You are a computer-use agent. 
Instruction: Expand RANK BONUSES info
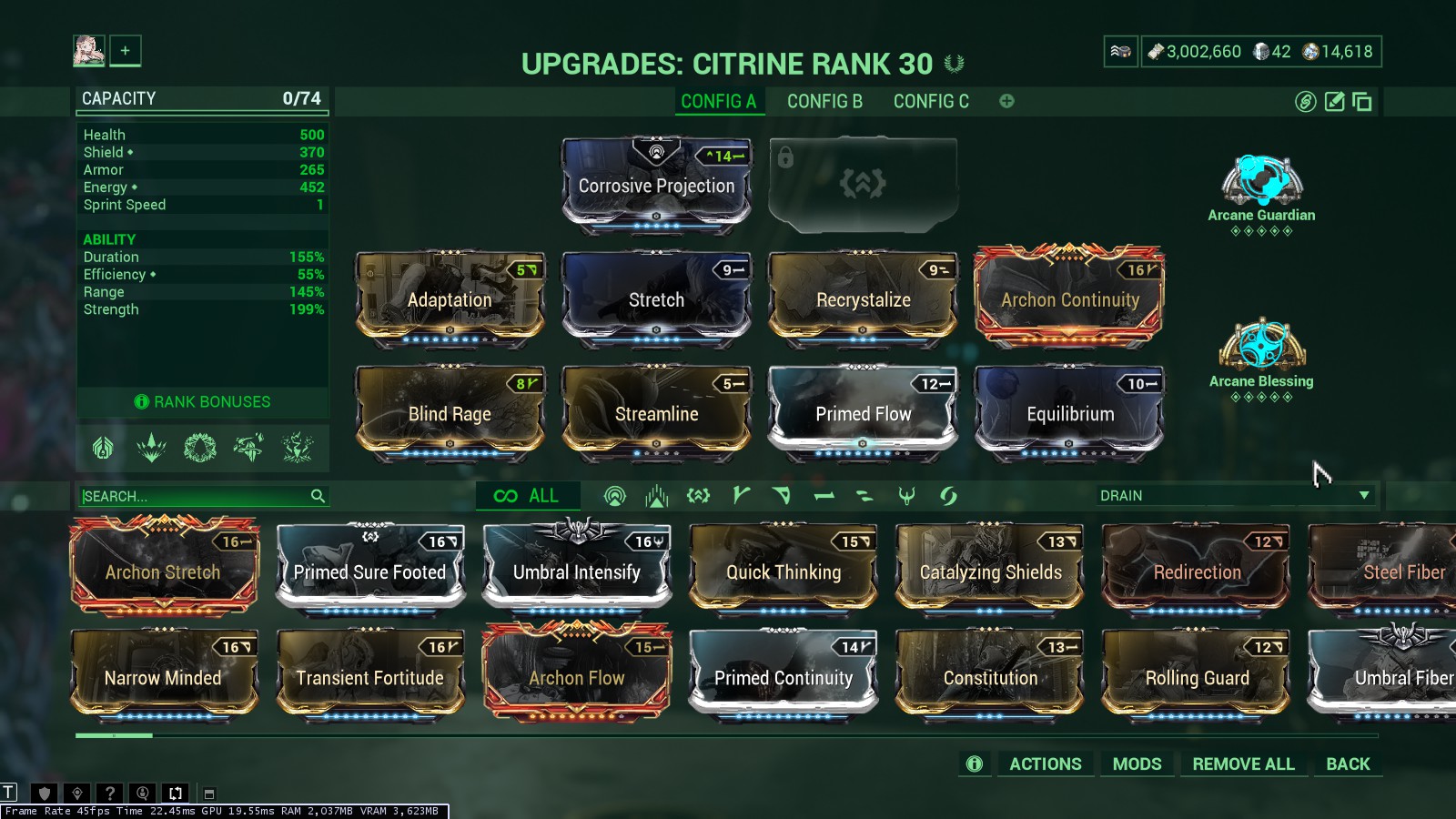[202, 401]
